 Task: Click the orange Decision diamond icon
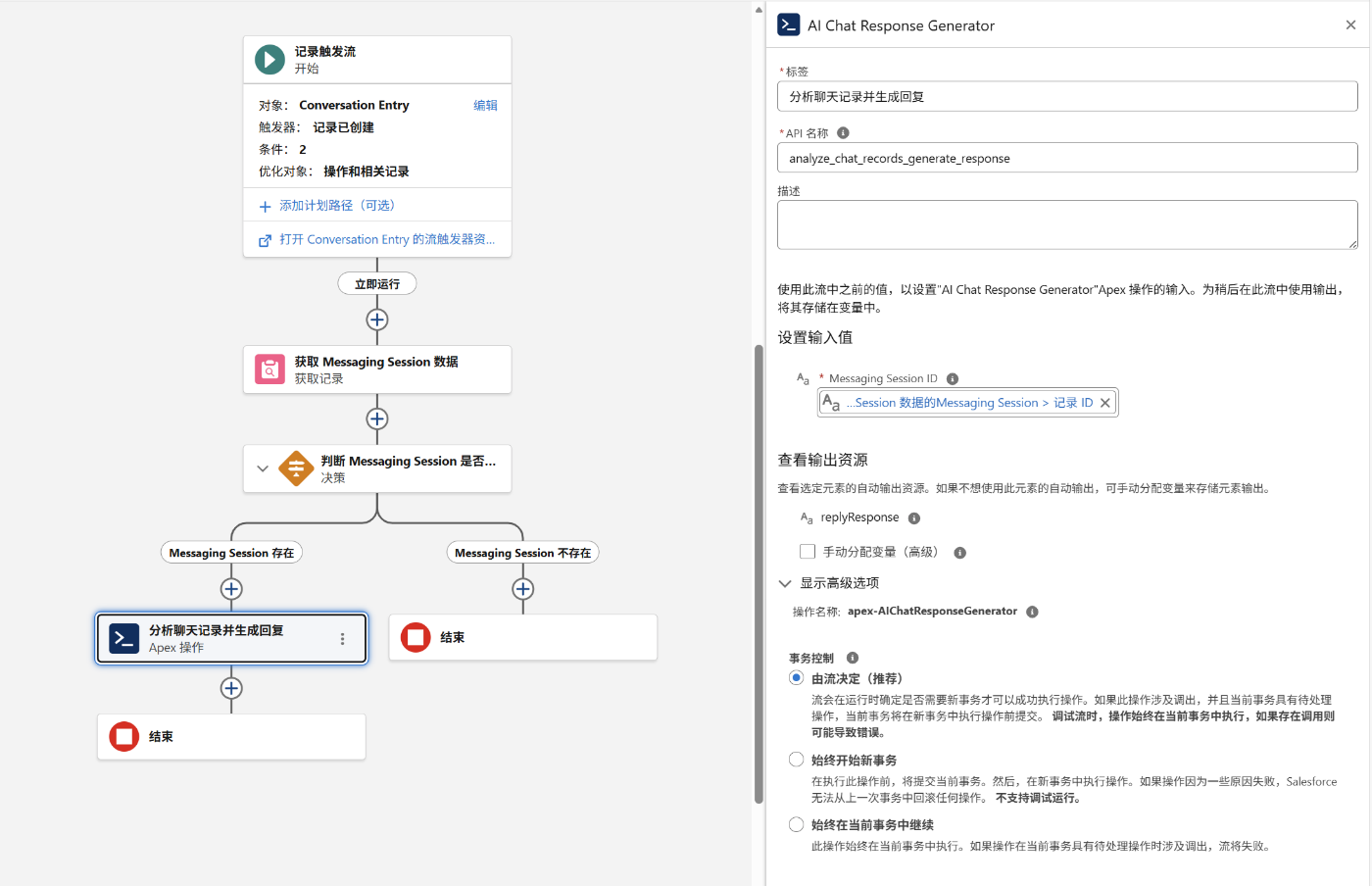[296, 468]
